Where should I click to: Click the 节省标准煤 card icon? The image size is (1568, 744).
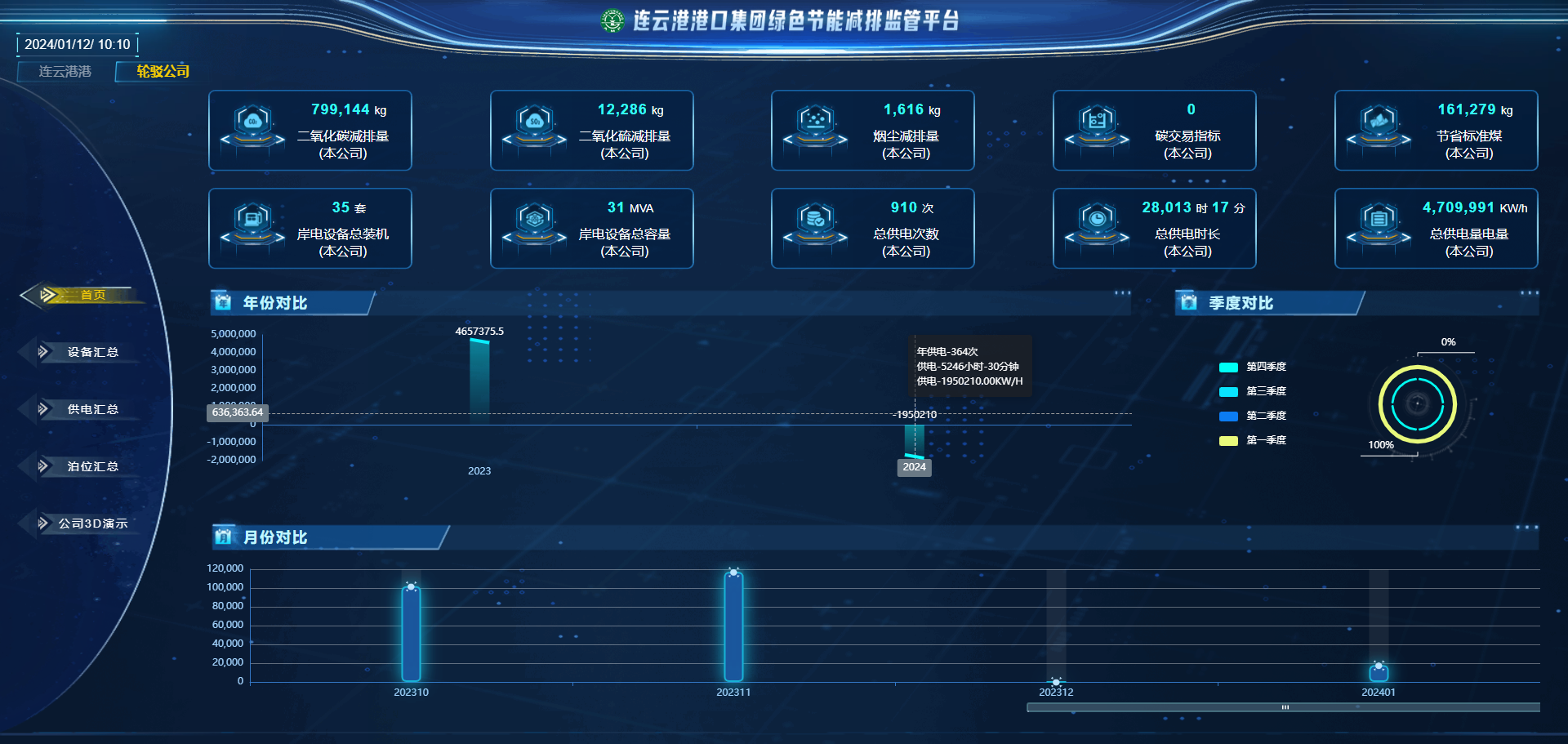tap(1379, 129)
